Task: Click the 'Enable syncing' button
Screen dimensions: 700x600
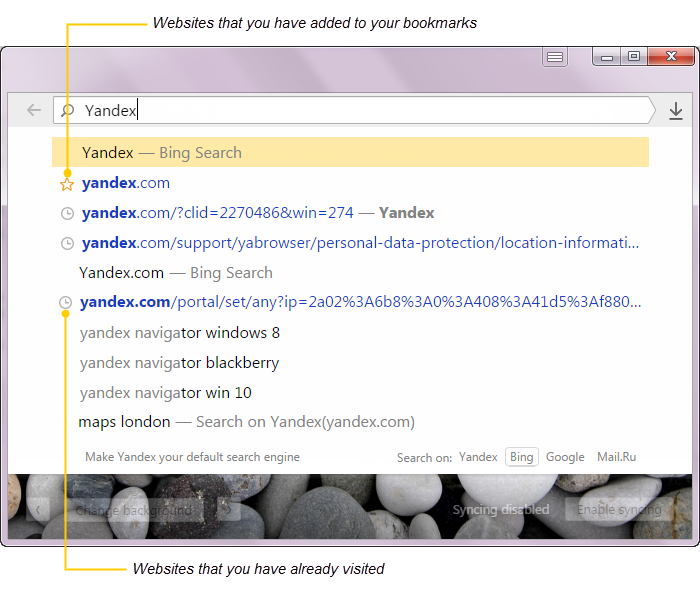Action: click(619, 509)
